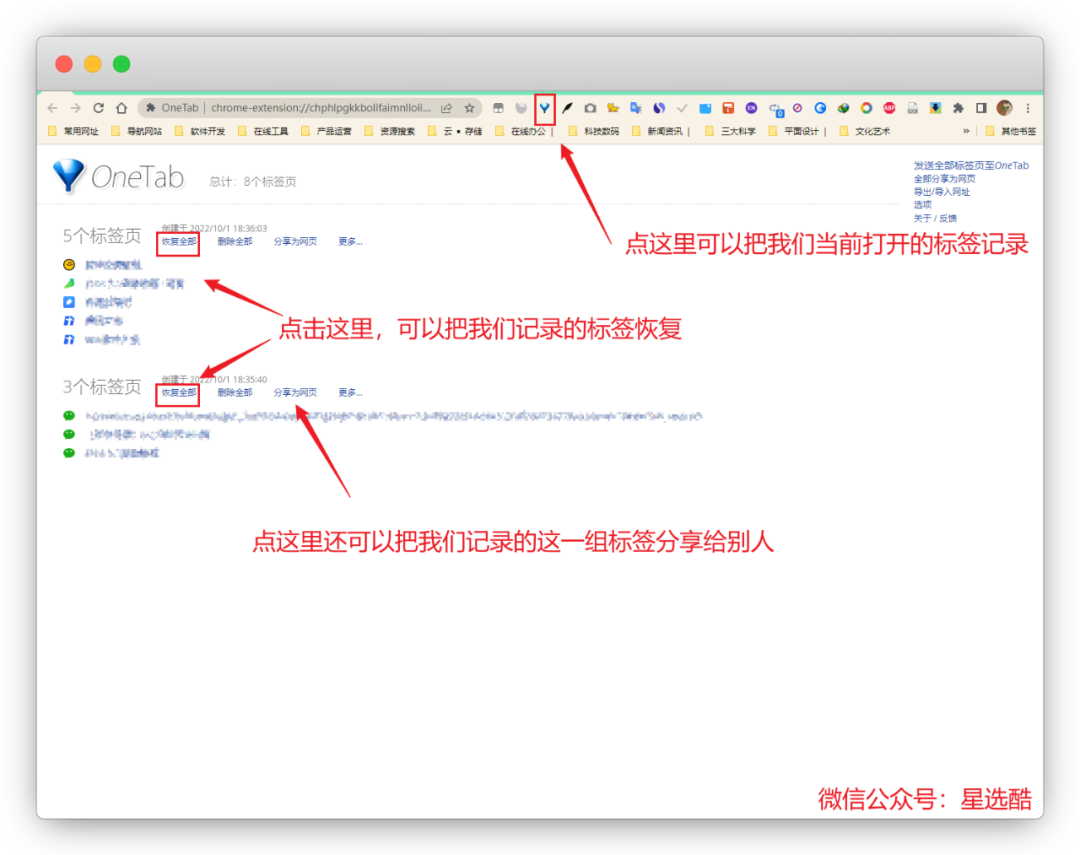Screen dimensions: 1080x855
Task: Open the 在线工具 bookmark folder
Action: pyautogui.click(x=263, y=131)
